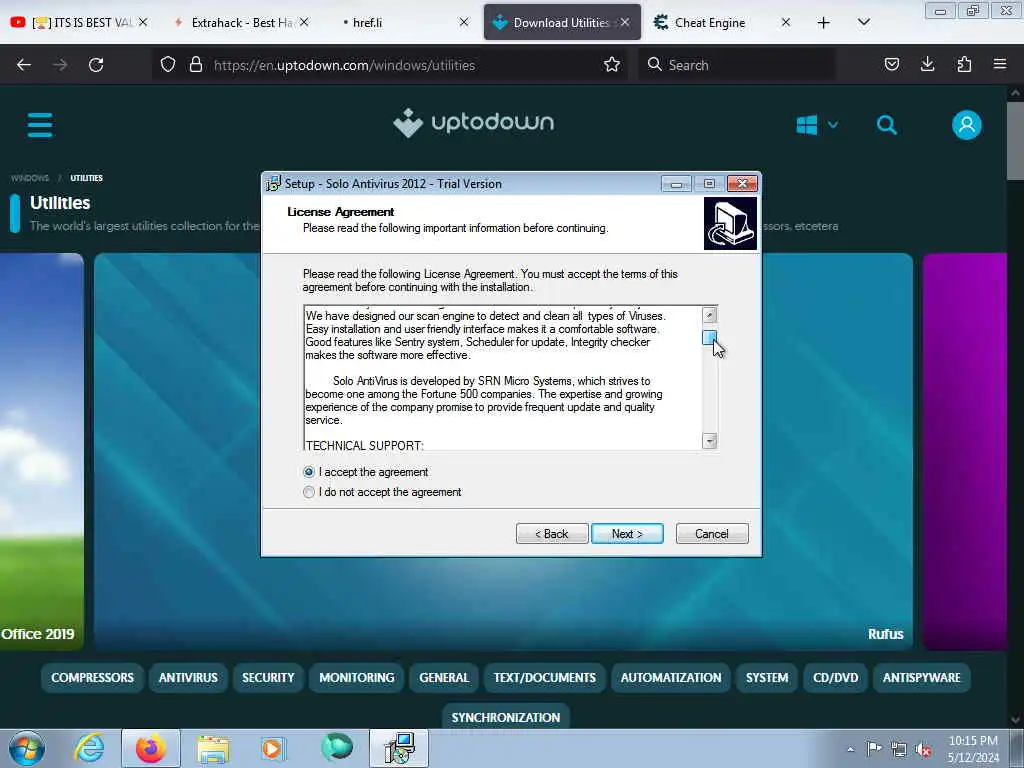Switch to the href.li tab

click(400, 23)
